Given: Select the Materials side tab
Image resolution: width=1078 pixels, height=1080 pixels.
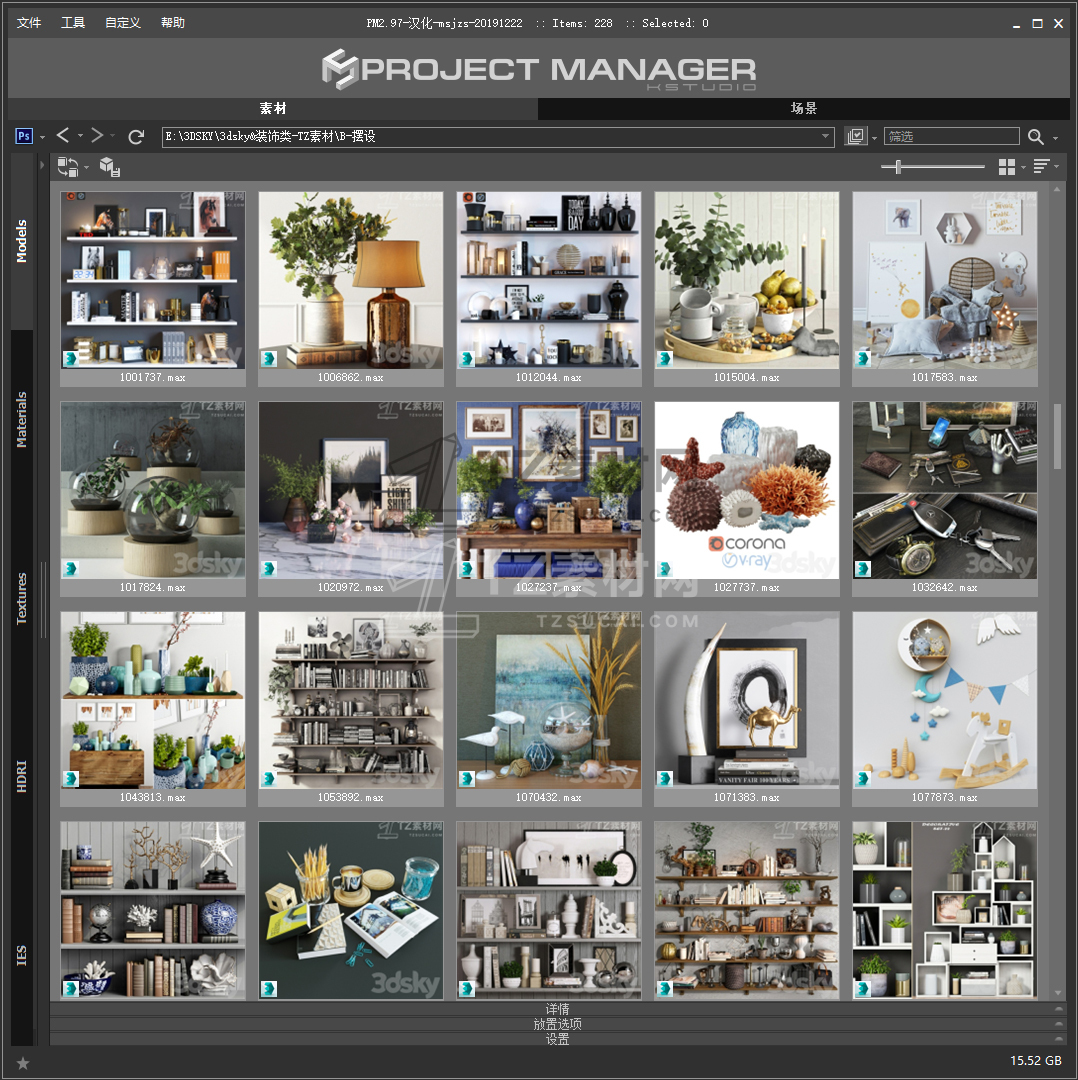Looking at the screenshot, I should coord(22,419).
